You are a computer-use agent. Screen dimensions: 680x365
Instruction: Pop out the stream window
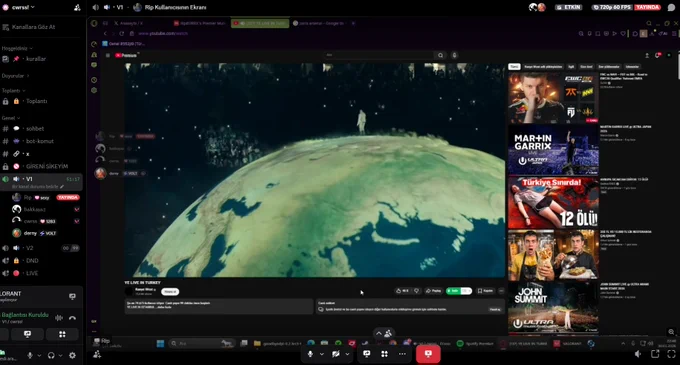click(x=655, y=354)
